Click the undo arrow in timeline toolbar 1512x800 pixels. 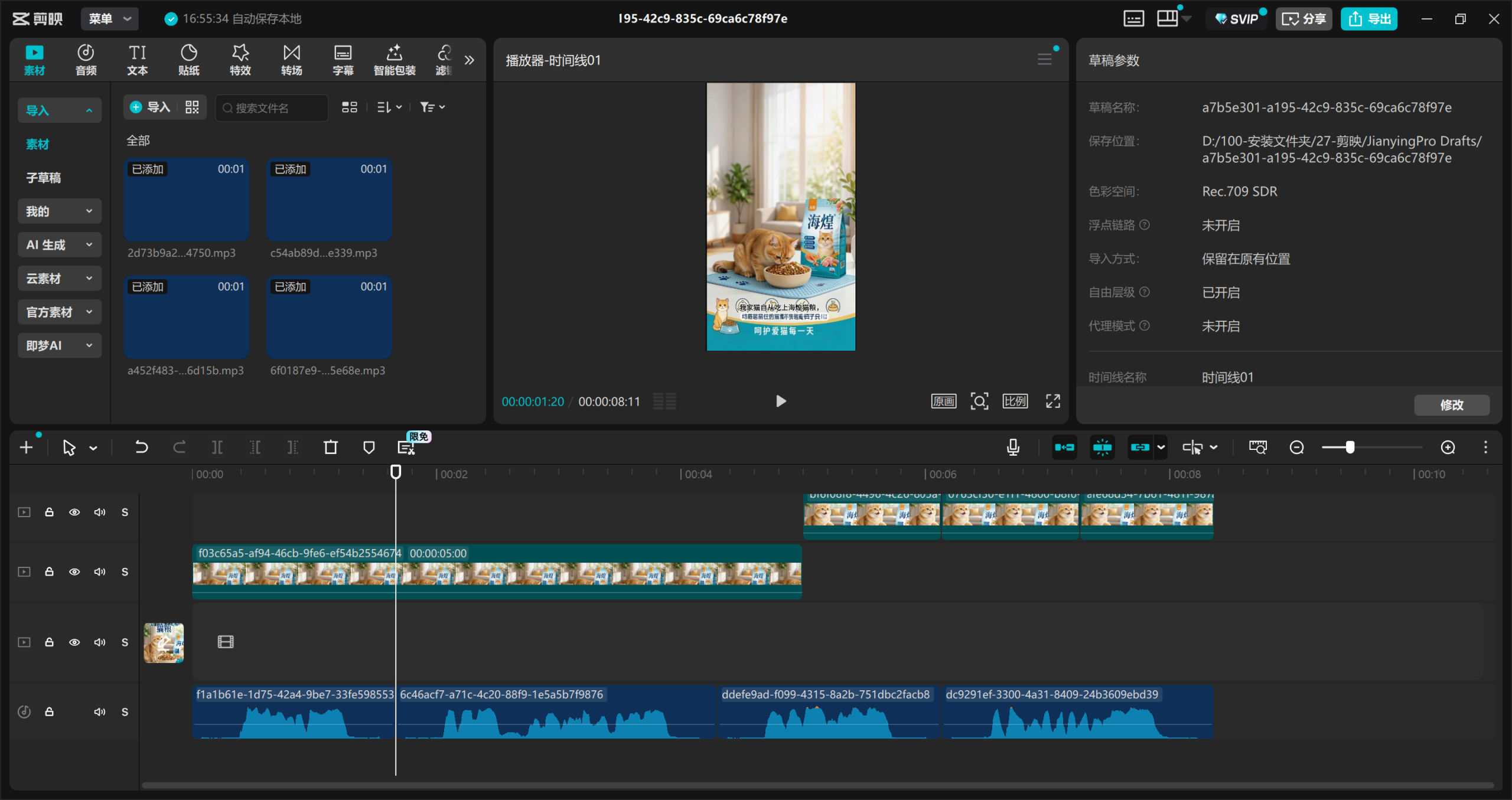click(x=141, y=447)
